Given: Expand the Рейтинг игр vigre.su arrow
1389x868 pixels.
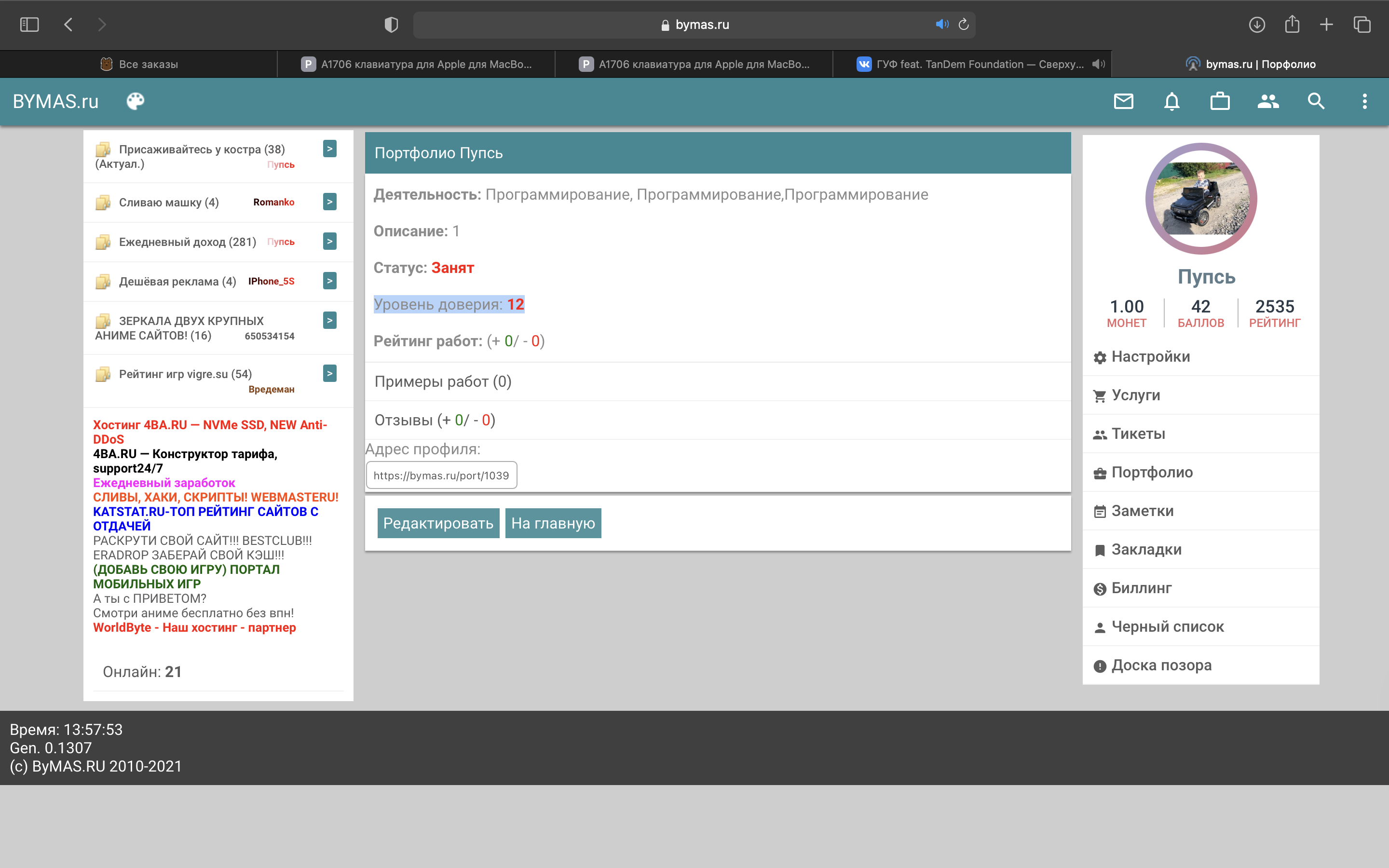Looking at the screenshot, I should pos(329,373).
